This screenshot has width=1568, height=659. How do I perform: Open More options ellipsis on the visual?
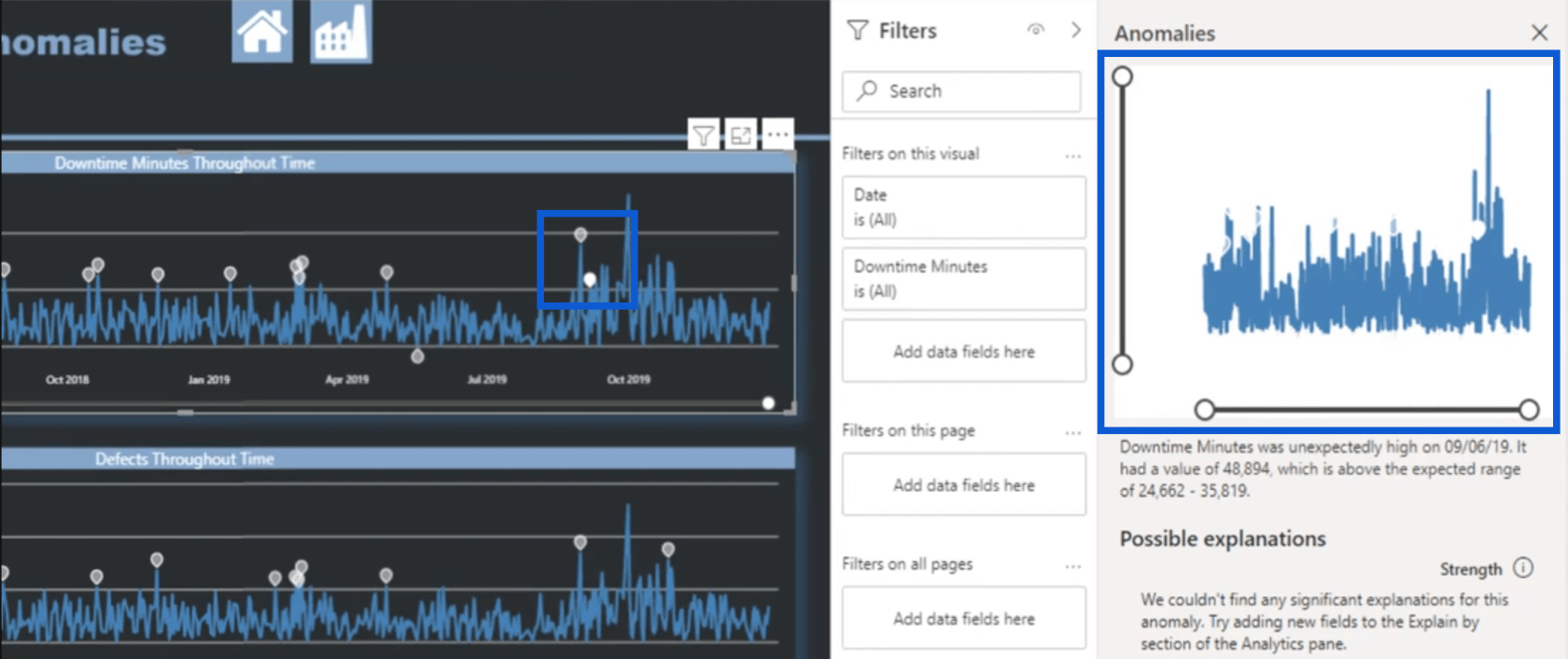pos(778,135)
